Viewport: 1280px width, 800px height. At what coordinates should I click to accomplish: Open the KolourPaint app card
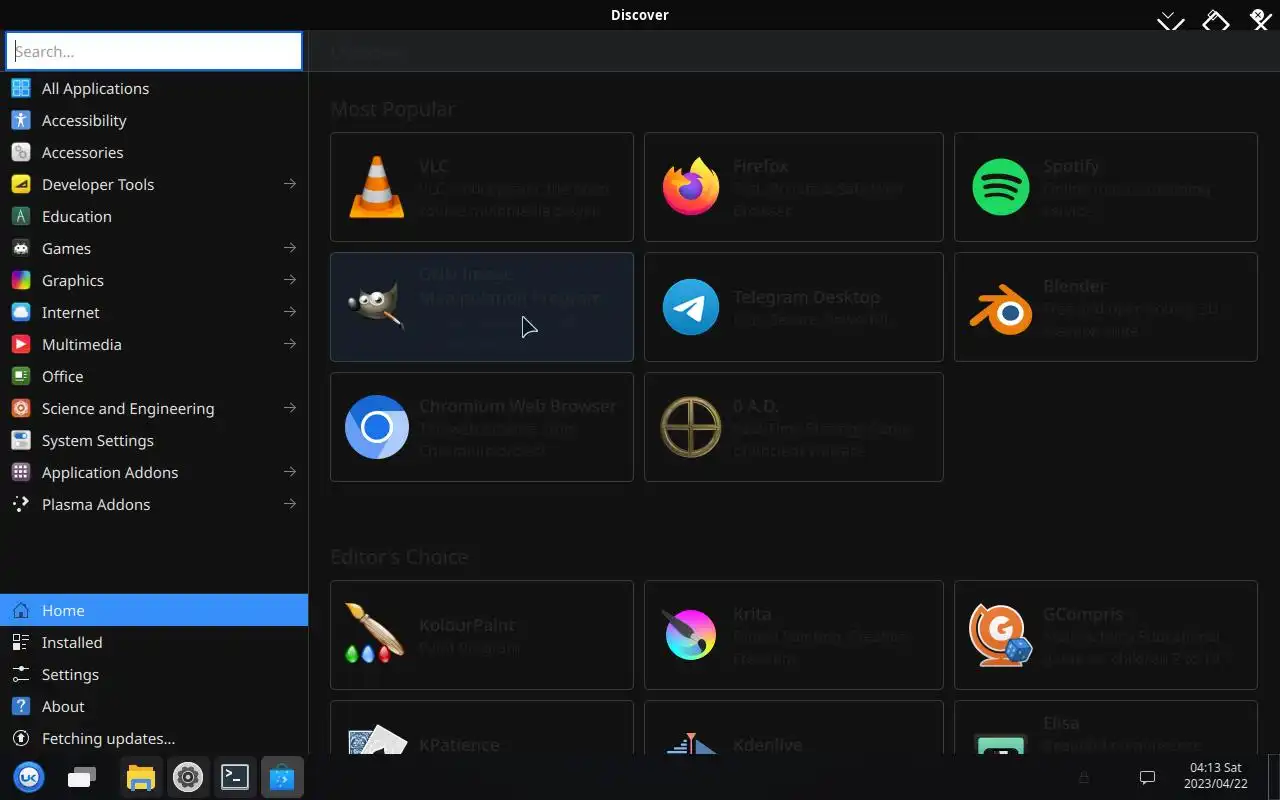[x=482, y=635]
